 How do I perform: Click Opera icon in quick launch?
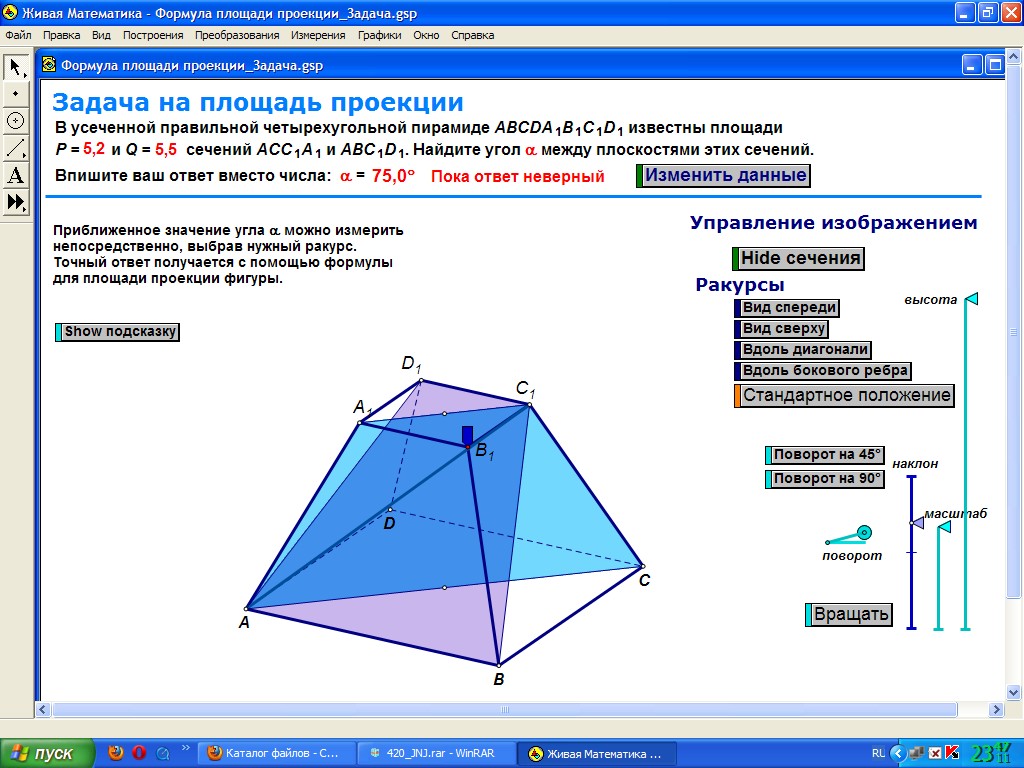coord(139,753)
